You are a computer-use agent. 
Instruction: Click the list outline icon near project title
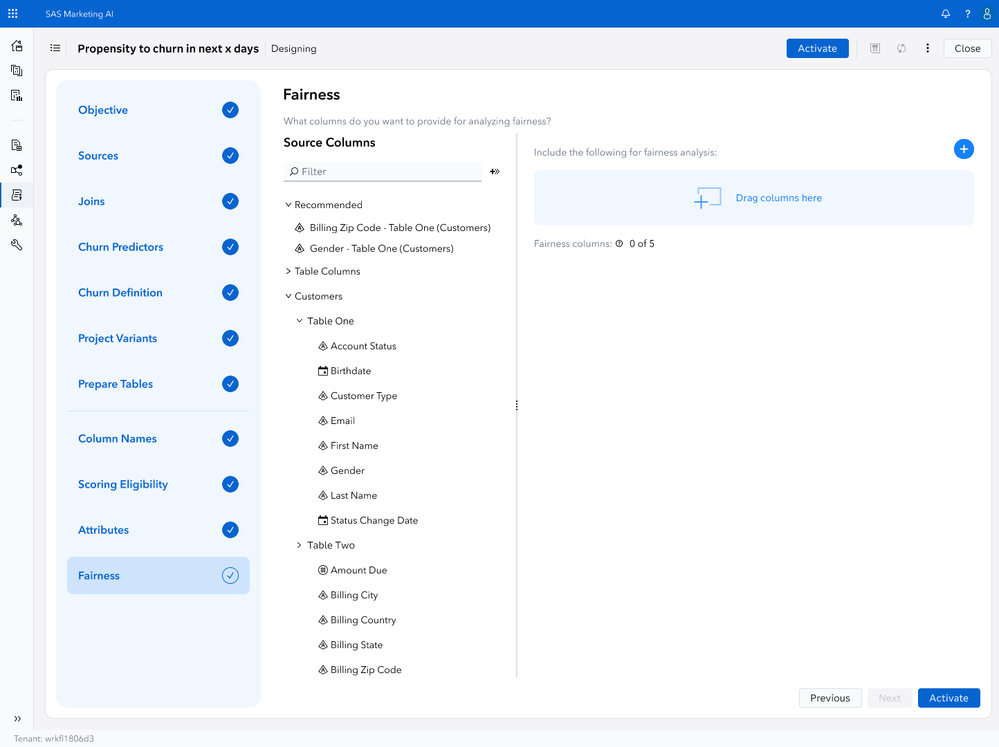click(55, 47)
